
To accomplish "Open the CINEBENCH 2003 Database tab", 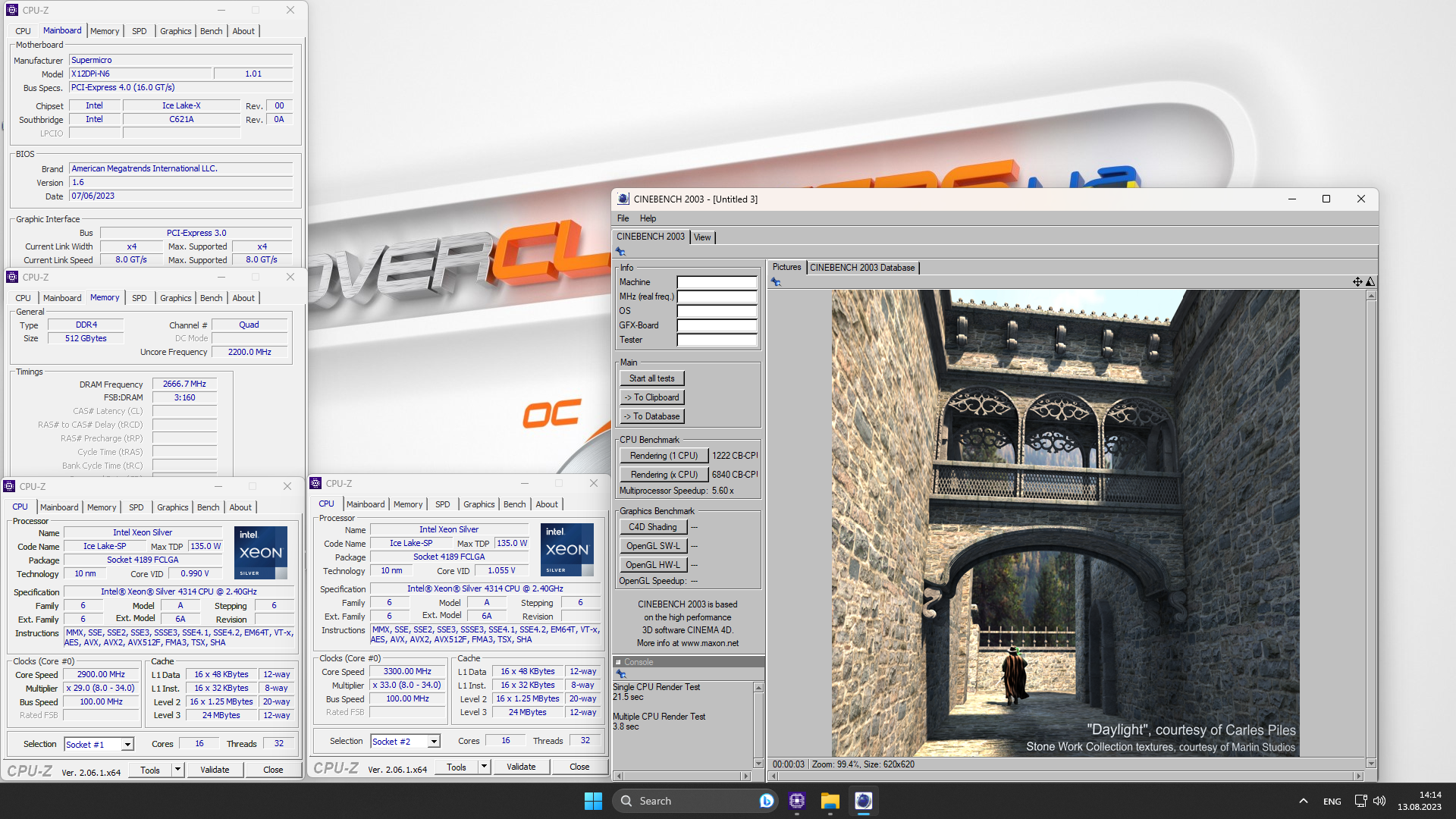I will [862, 268].
